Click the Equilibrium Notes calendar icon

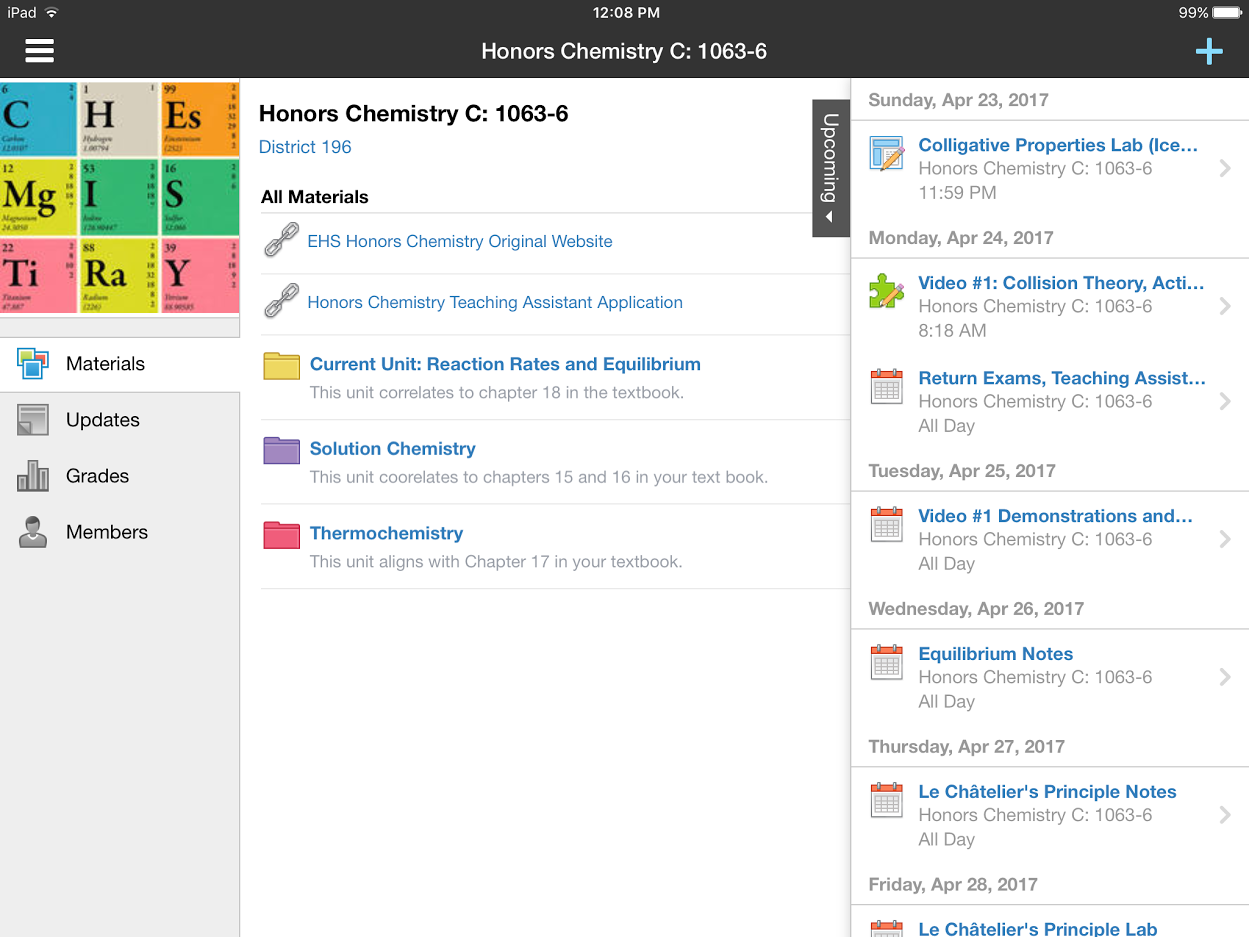click(887, 662)
